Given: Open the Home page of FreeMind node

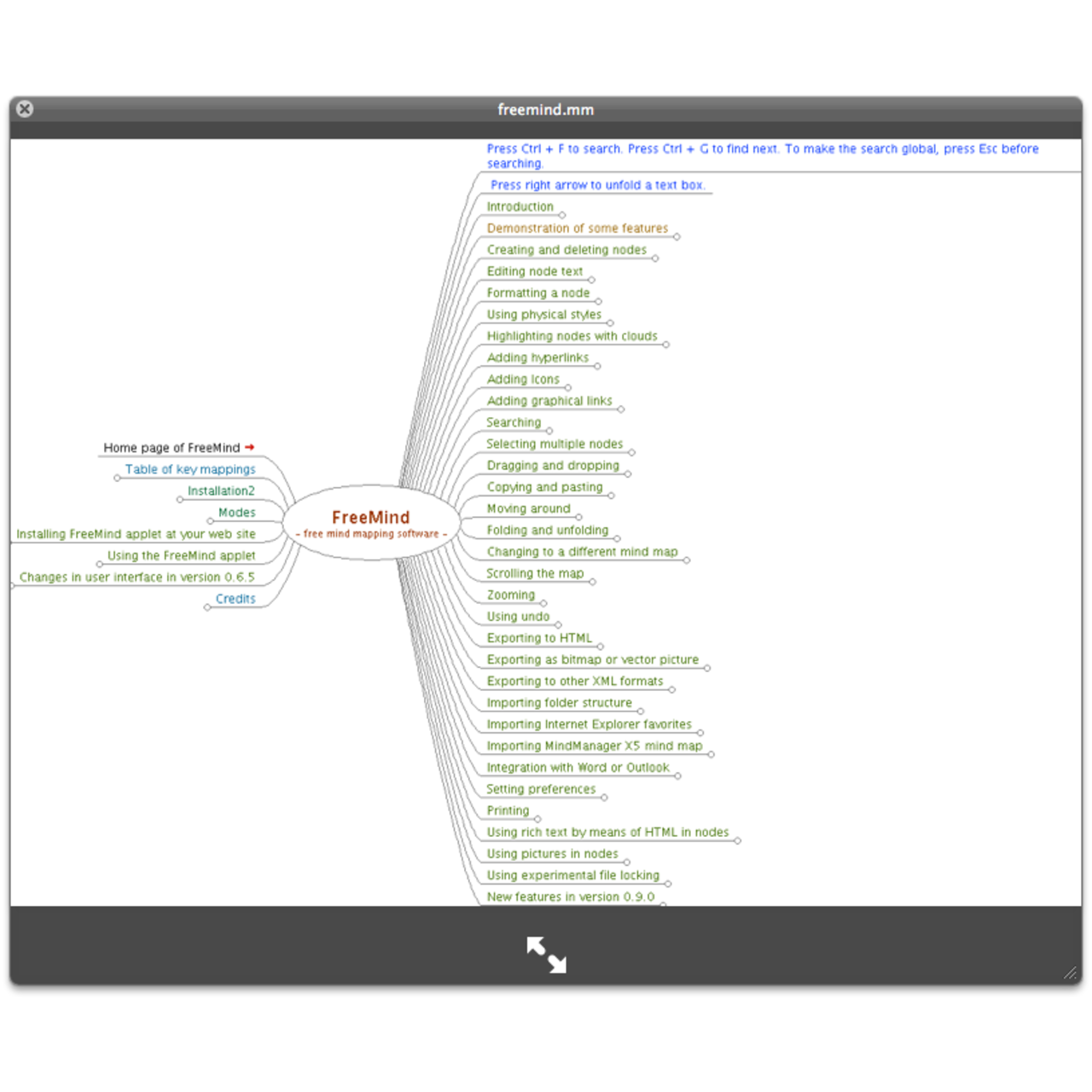Looking at the screenshot, I should (171, 448).
